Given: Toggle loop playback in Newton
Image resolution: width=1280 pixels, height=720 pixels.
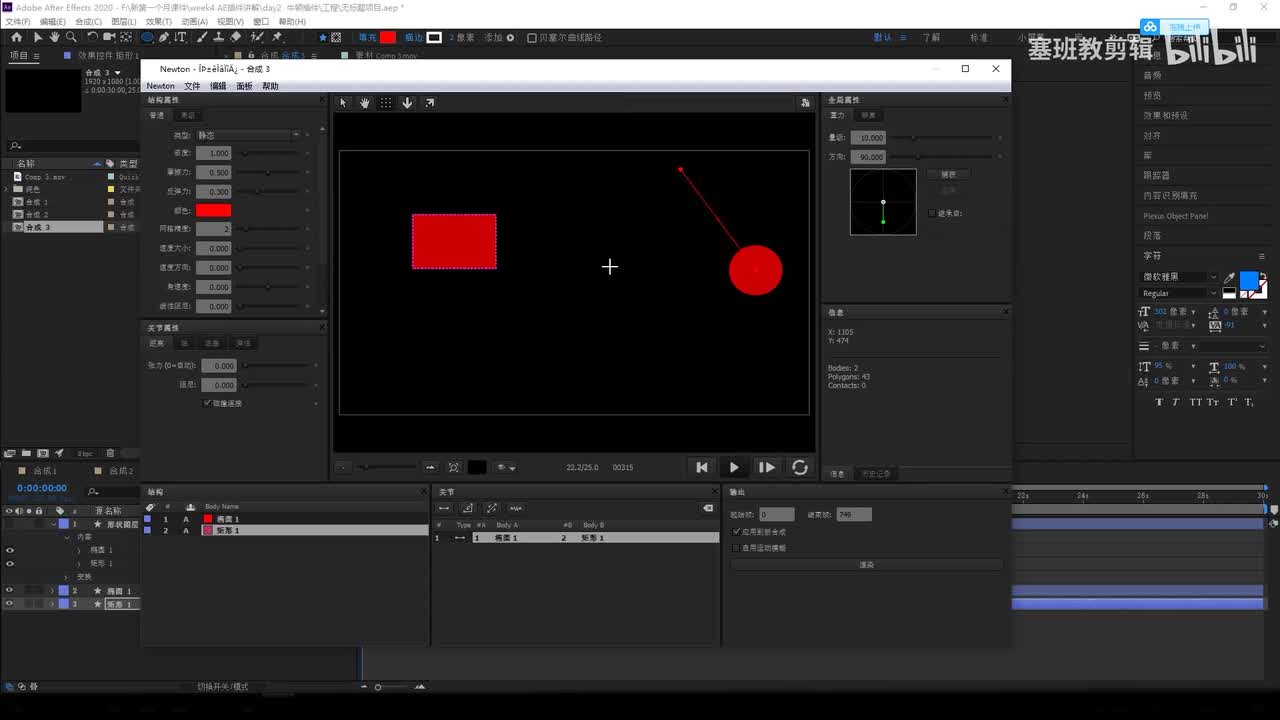Looking at the screenshot, I should click(x=800, y=467).
